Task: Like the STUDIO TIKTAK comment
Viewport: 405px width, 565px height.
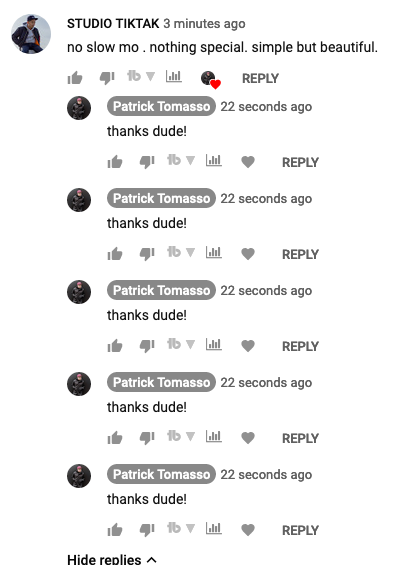Action: tap(75, 77)
